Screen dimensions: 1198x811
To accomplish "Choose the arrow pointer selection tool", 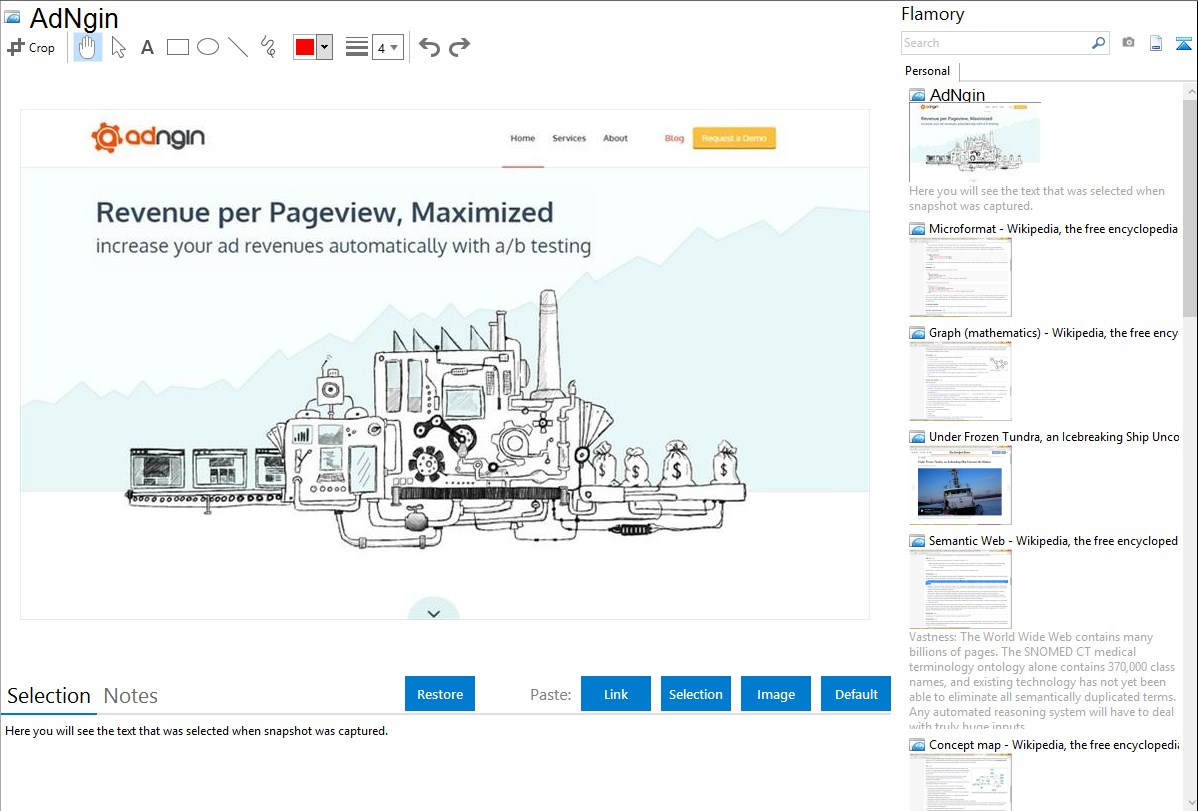I will tap(118, 47).
